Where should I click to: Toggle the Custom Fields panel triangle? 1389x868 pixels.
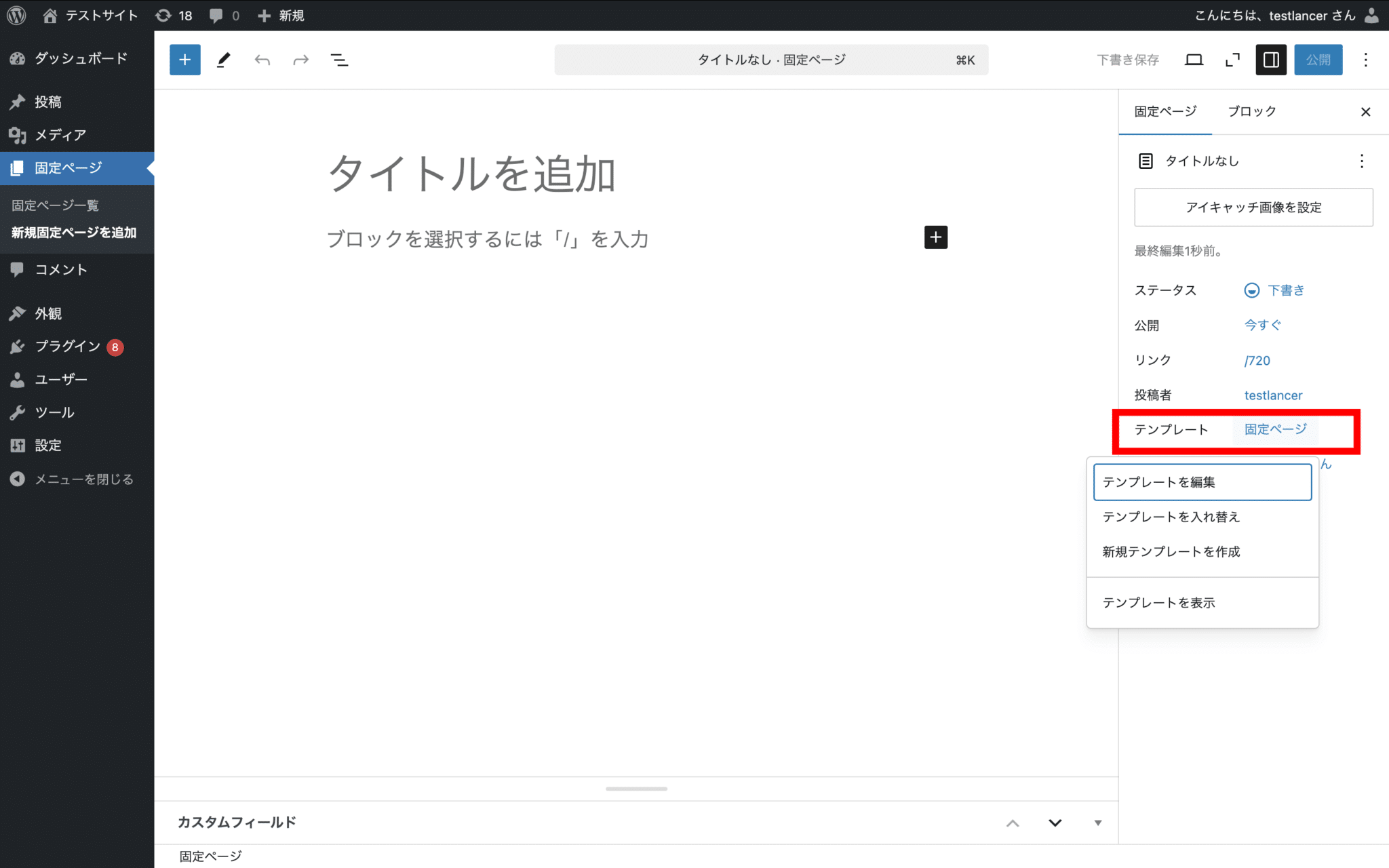[1097, 823]
